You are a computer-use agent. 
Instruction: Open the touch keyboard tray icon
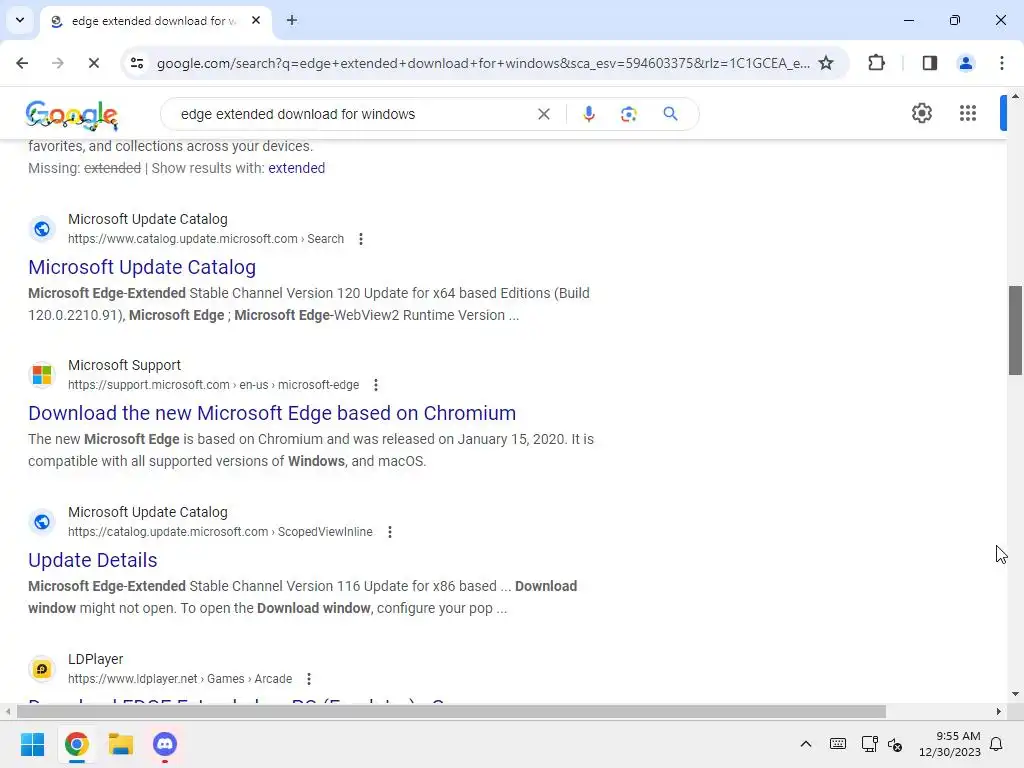pos(838,744)
